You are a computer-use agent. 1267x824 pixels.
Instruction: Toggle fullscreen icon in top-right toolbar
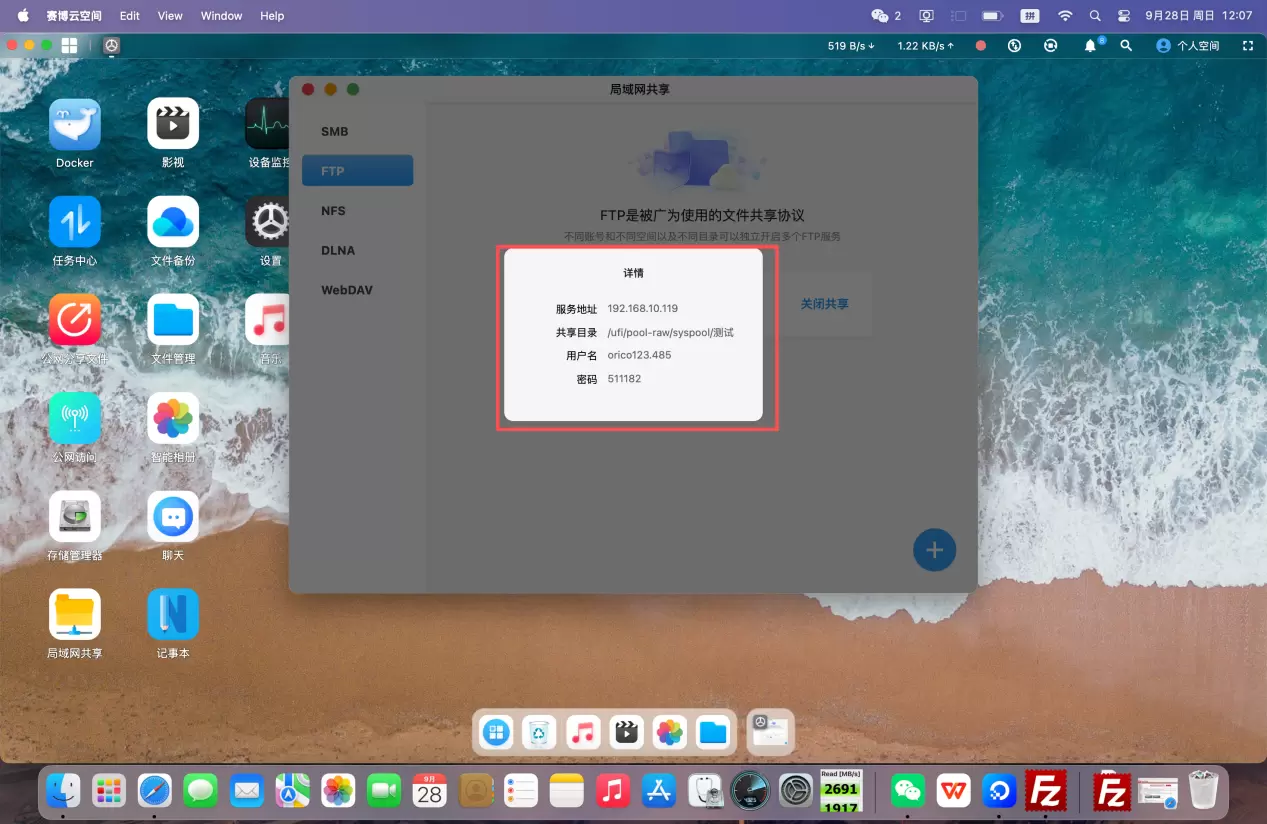pyautogui.click(x=1247, y=46)
